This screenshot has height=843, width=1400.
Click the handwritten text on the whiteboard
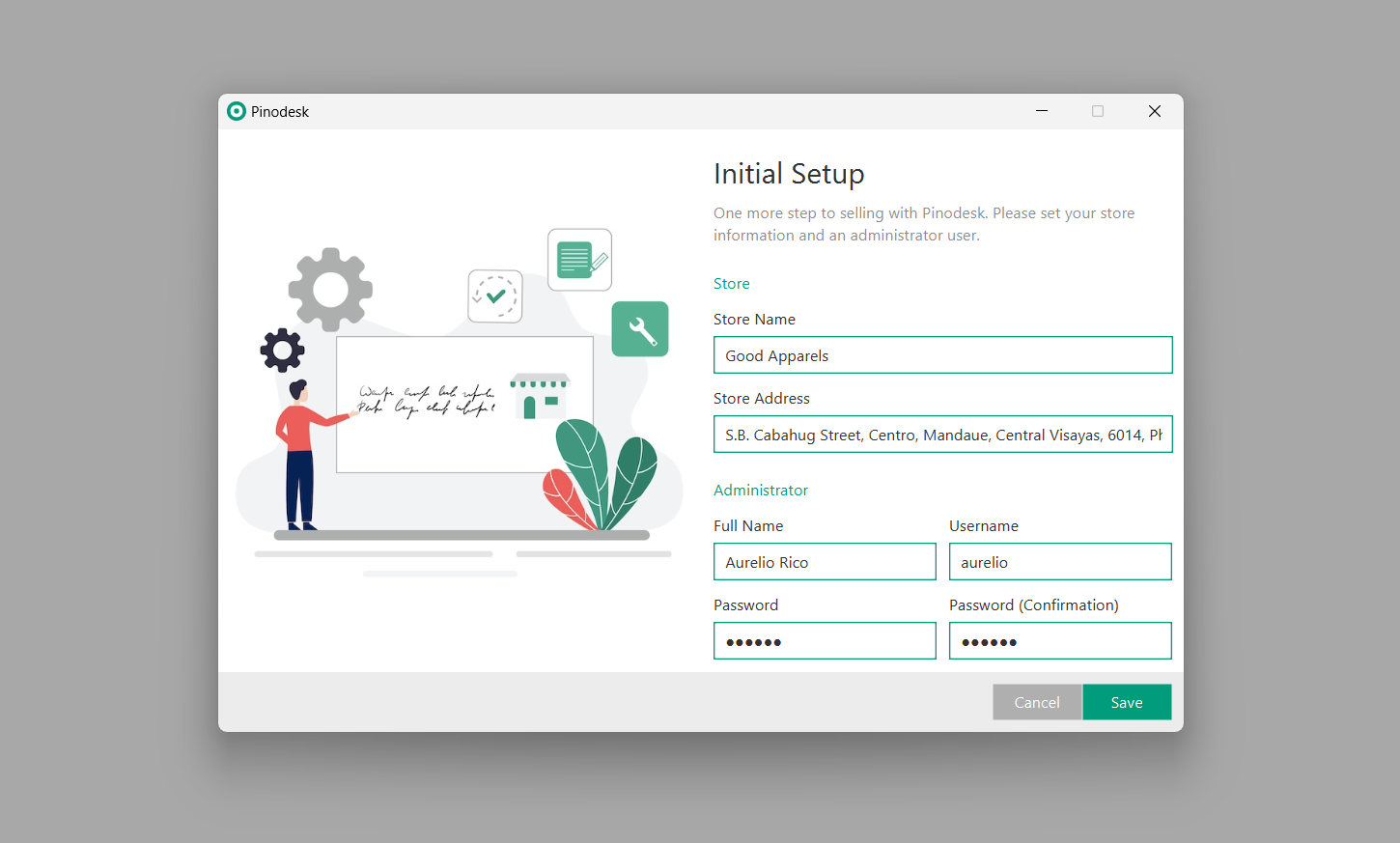pyautogui.click(x=427, y=401)
